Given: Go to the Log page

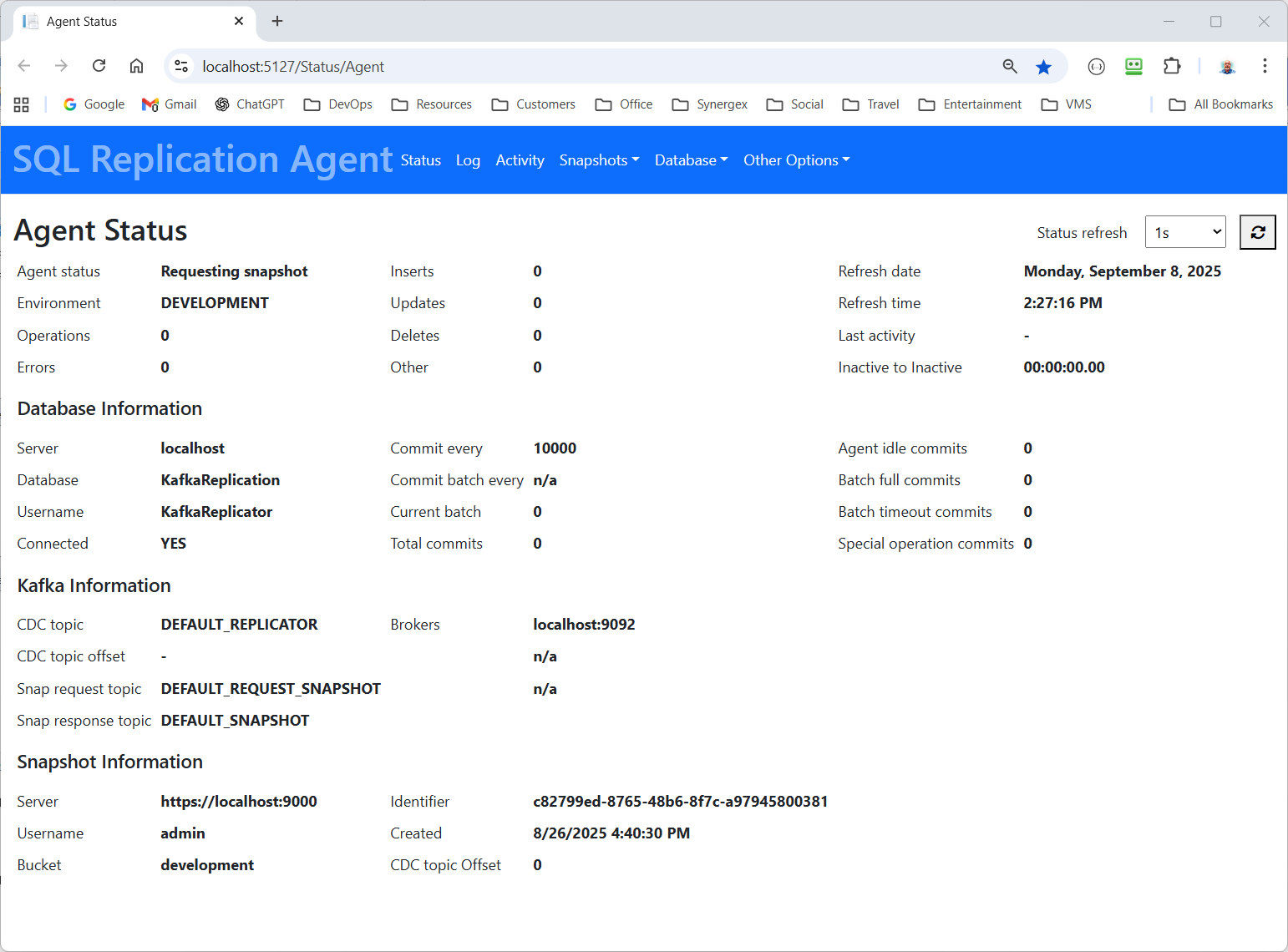Looking at the screenshot, I should 468,160.
